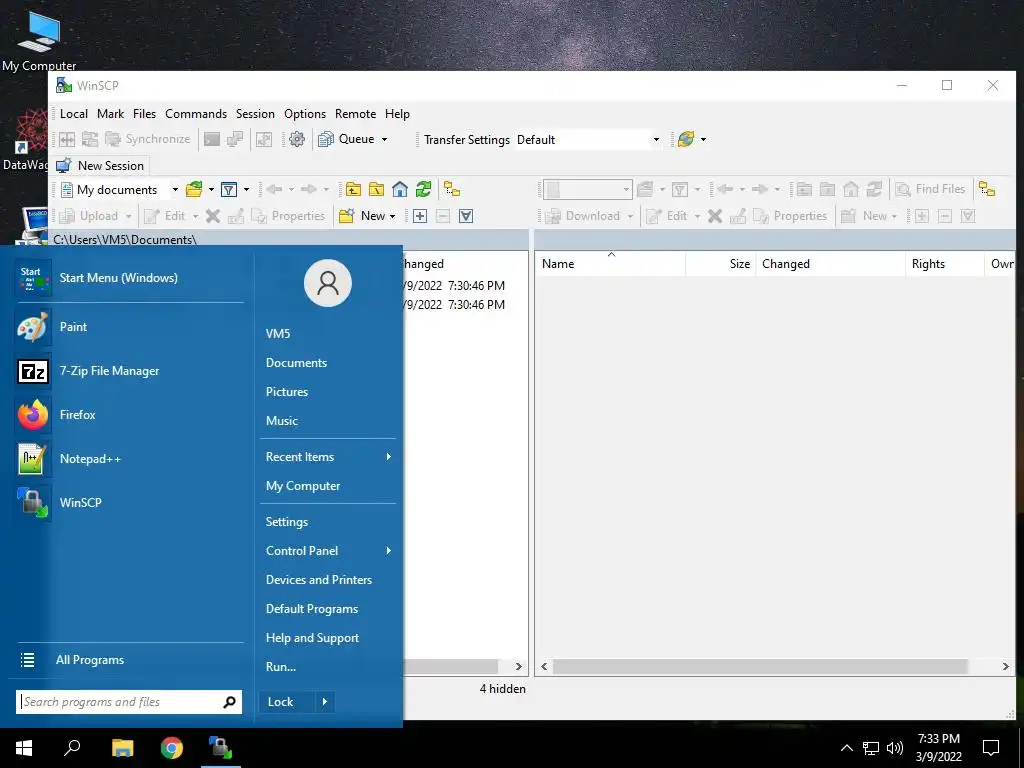Expand local filter dropdown arrow
The image size is (1024, 768).
246,189
